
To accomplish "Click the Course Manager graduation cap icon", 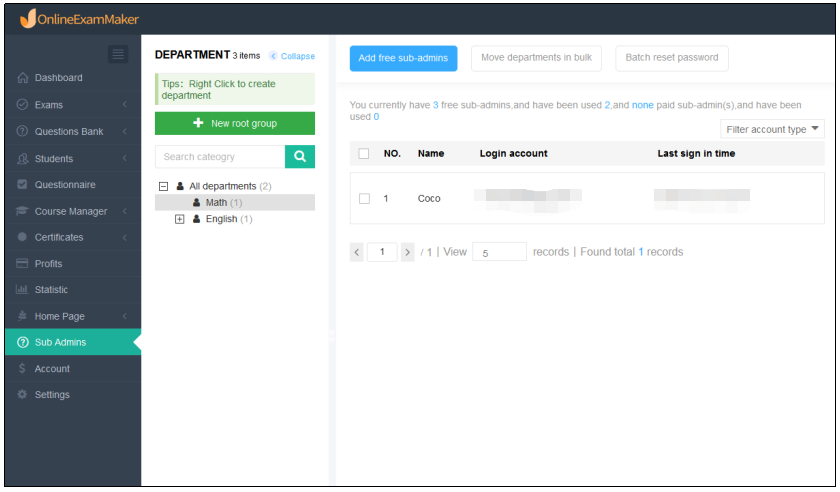I will [x=22, y=211].
